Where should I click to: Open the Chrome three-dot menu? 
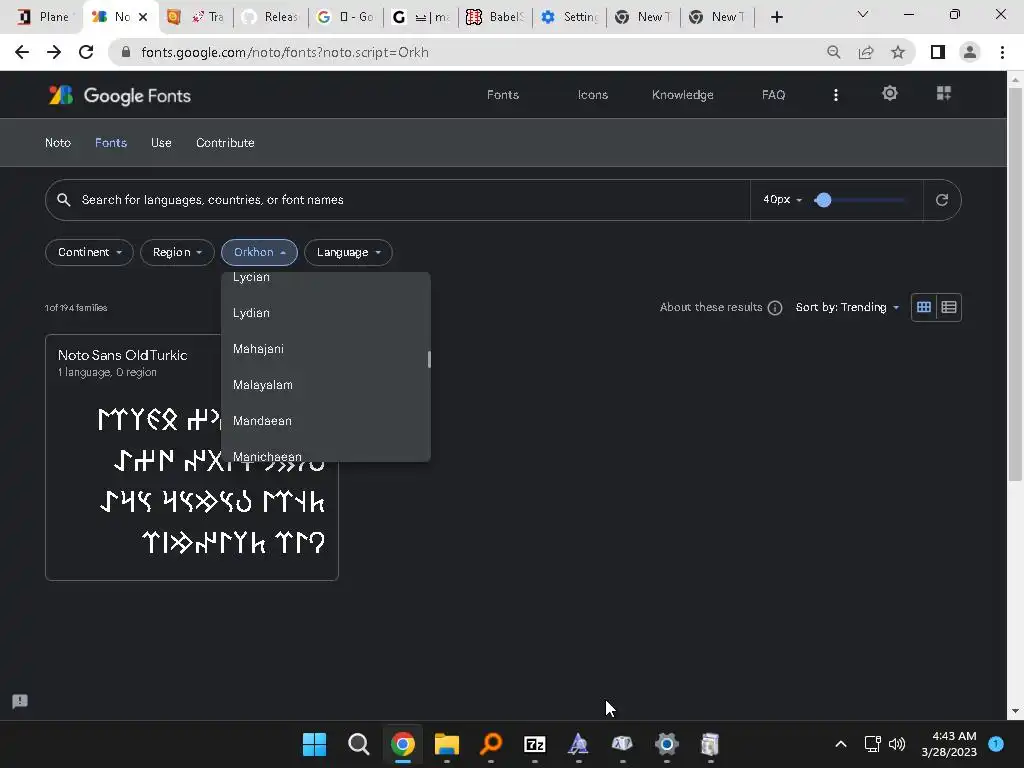pos(1002,52)
